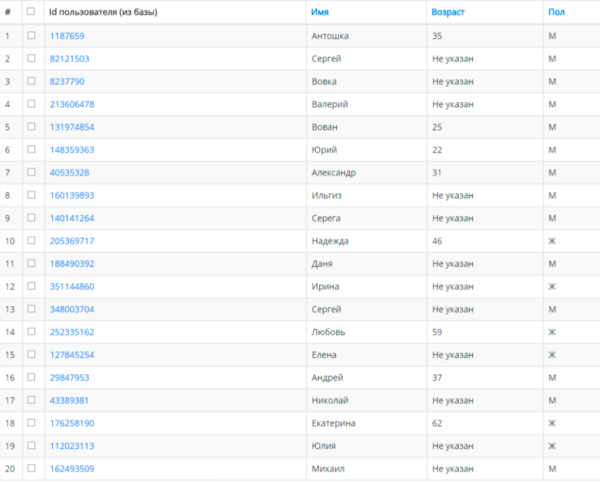This screenshot has height=482, width=600.
Task: Select checkbox in Юрий's row
Action: tap(31, 149)
